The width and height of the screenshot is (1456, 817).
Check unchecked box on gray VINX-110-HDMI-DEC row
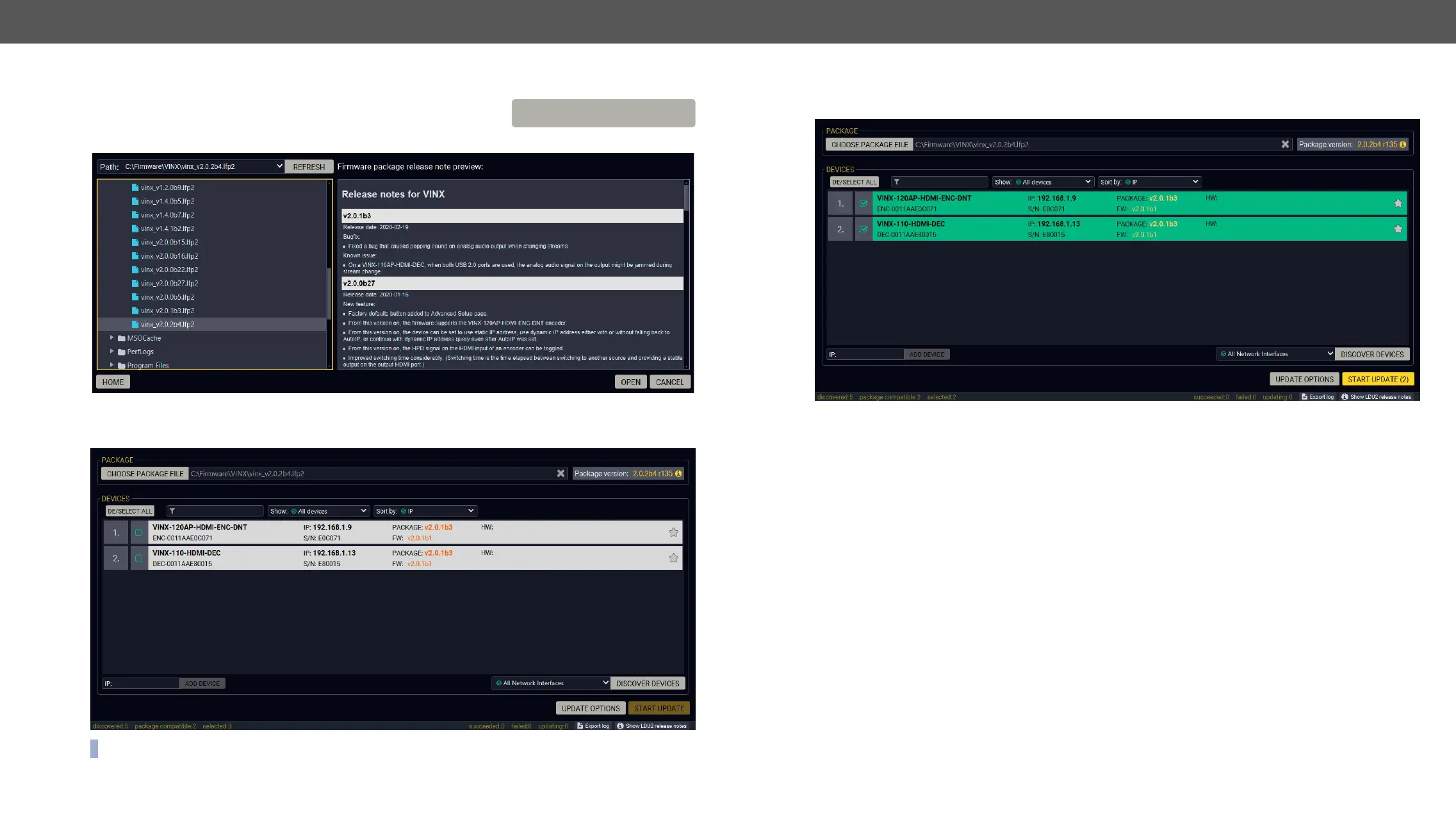coord(138,558)
